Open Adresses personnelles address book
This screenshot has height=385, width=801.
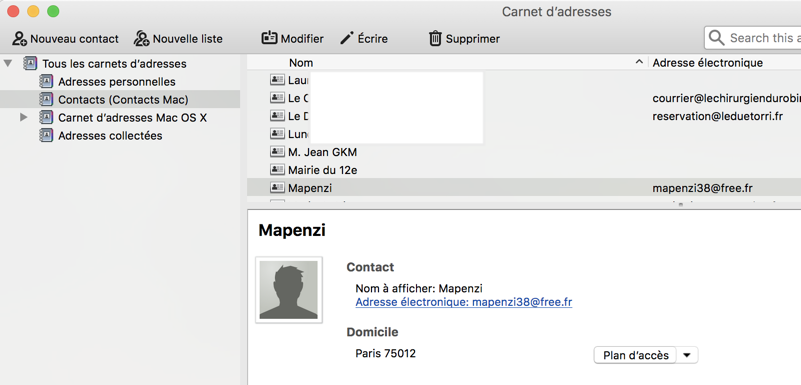tap(116, 82)
